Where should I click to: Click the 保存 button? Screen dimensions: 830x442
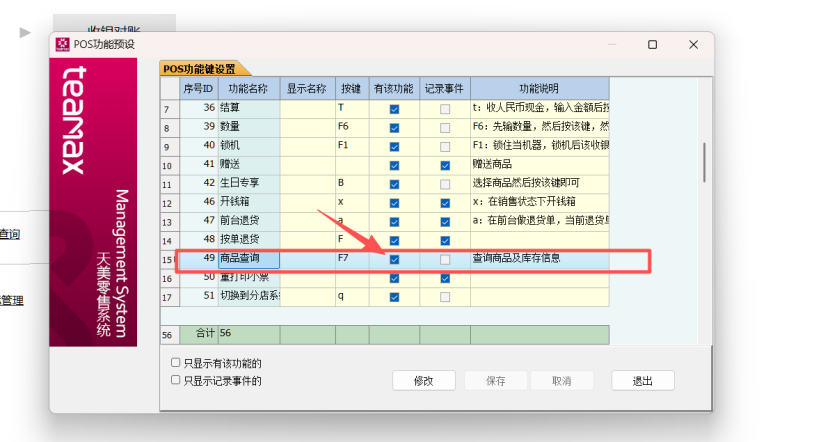[495, 381]
